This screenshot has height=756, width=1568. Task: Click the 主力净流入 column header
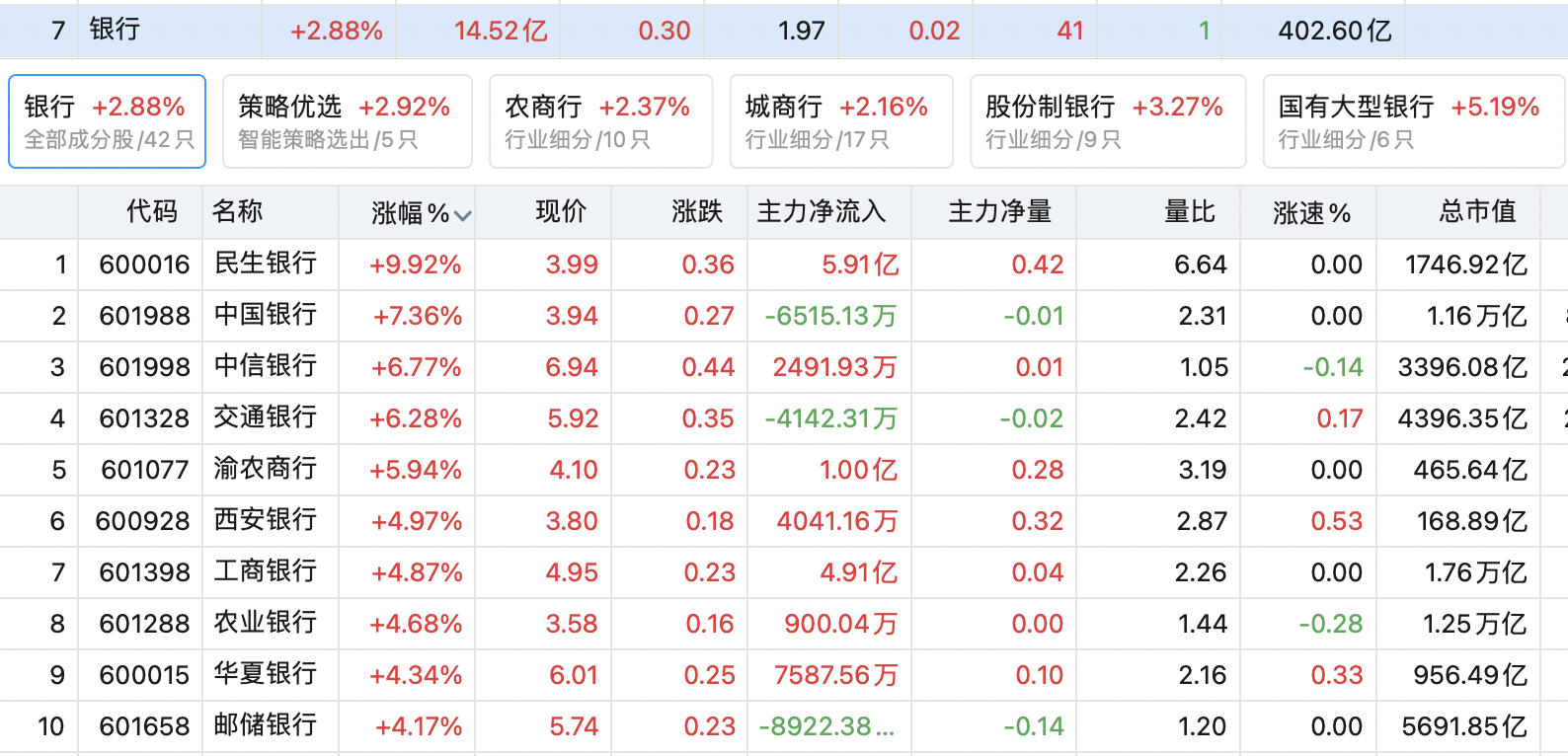pos(821,212)
